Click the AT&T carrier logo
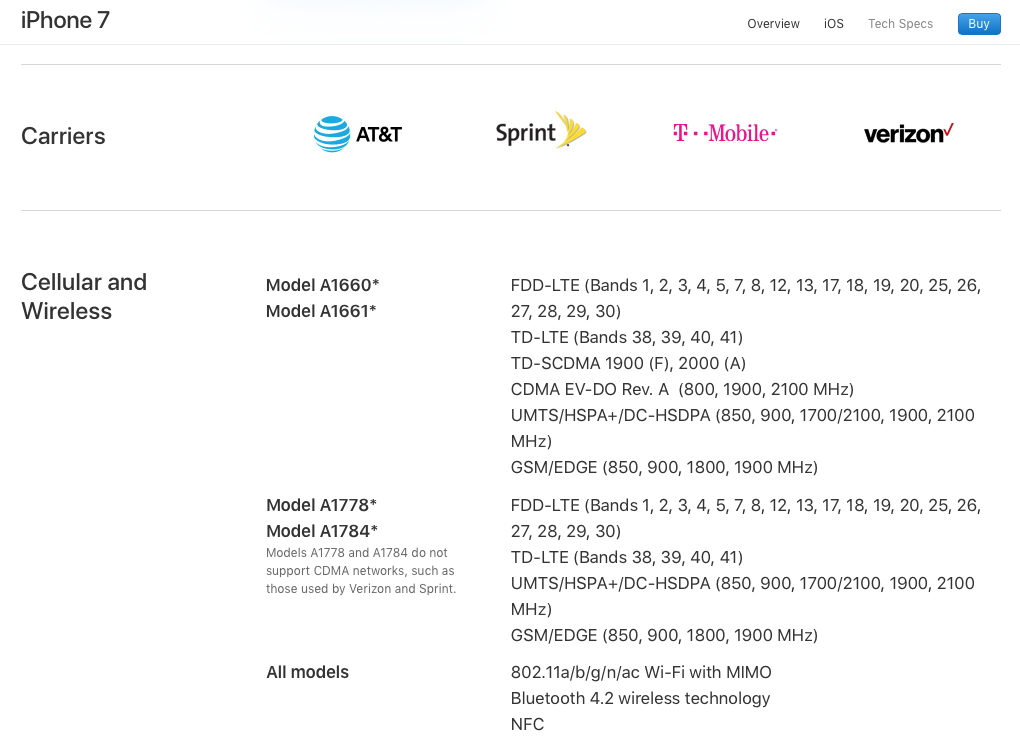Screen dimensions: 1020x755 [x=358, y=134]
